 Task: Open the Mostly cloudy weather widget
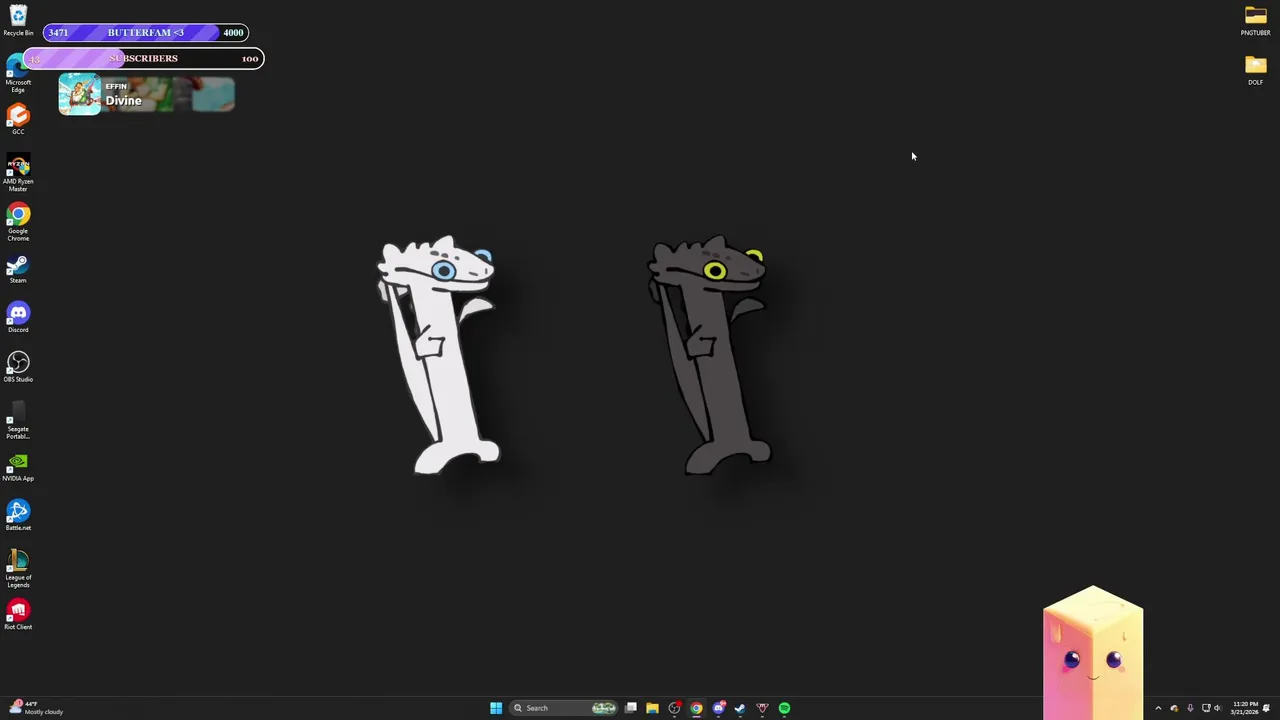coord(35,707)
